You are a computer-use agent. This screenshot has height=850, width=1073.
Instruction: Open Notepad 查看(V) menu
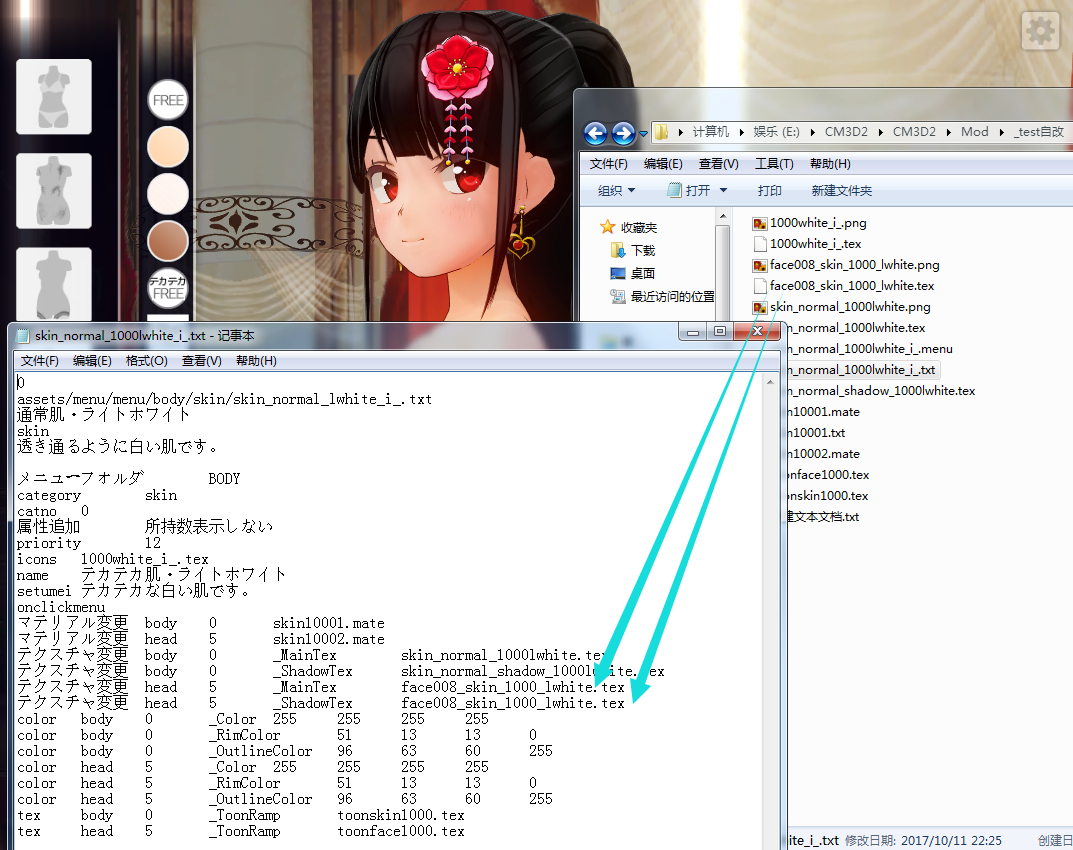[x=202, y=361]
